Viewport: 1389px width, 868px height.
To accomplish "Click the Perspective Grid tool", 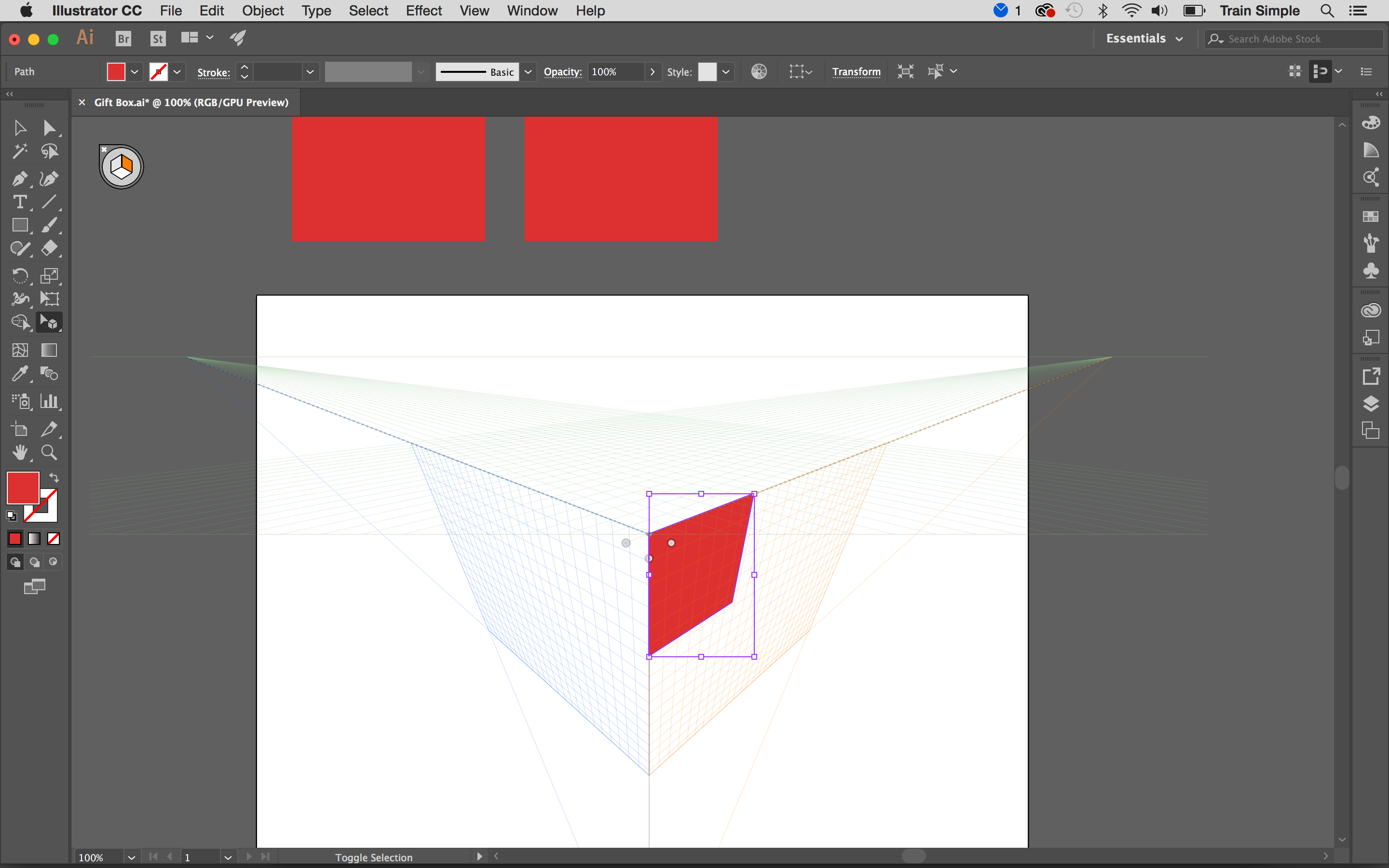I will click(49, 322).
